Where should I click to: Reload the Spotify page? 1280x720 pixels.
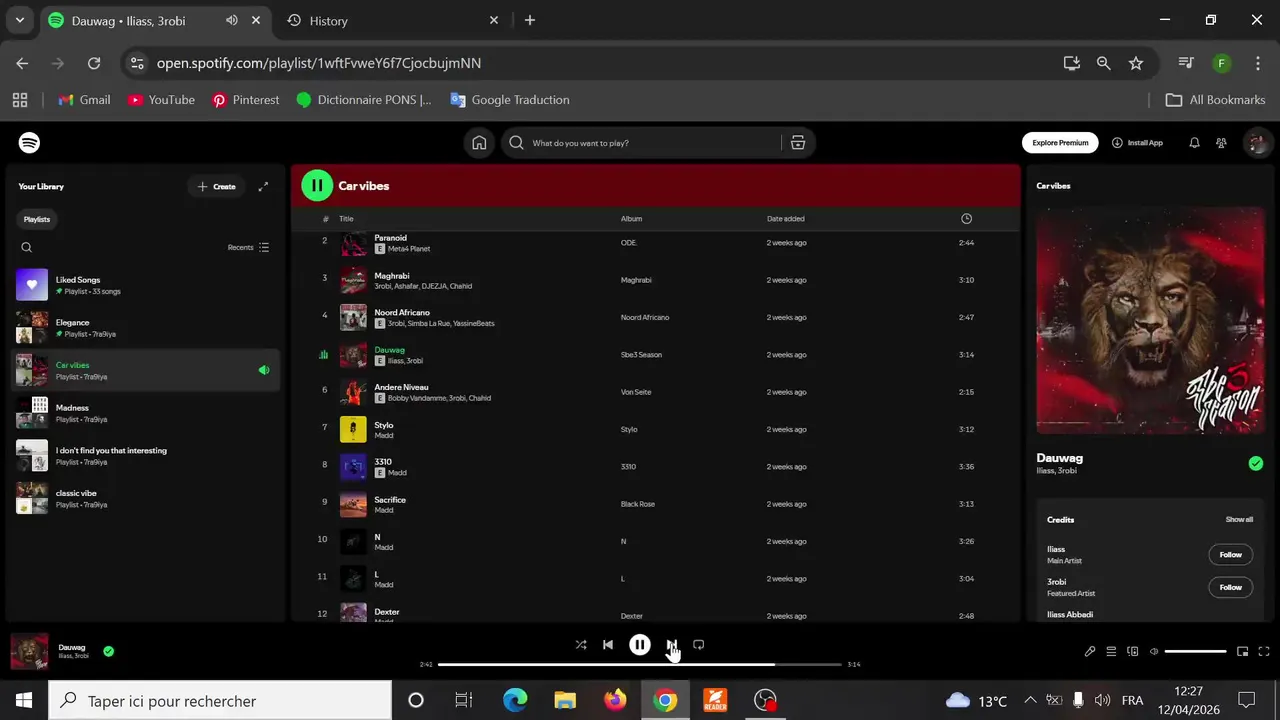pos(94,63)
